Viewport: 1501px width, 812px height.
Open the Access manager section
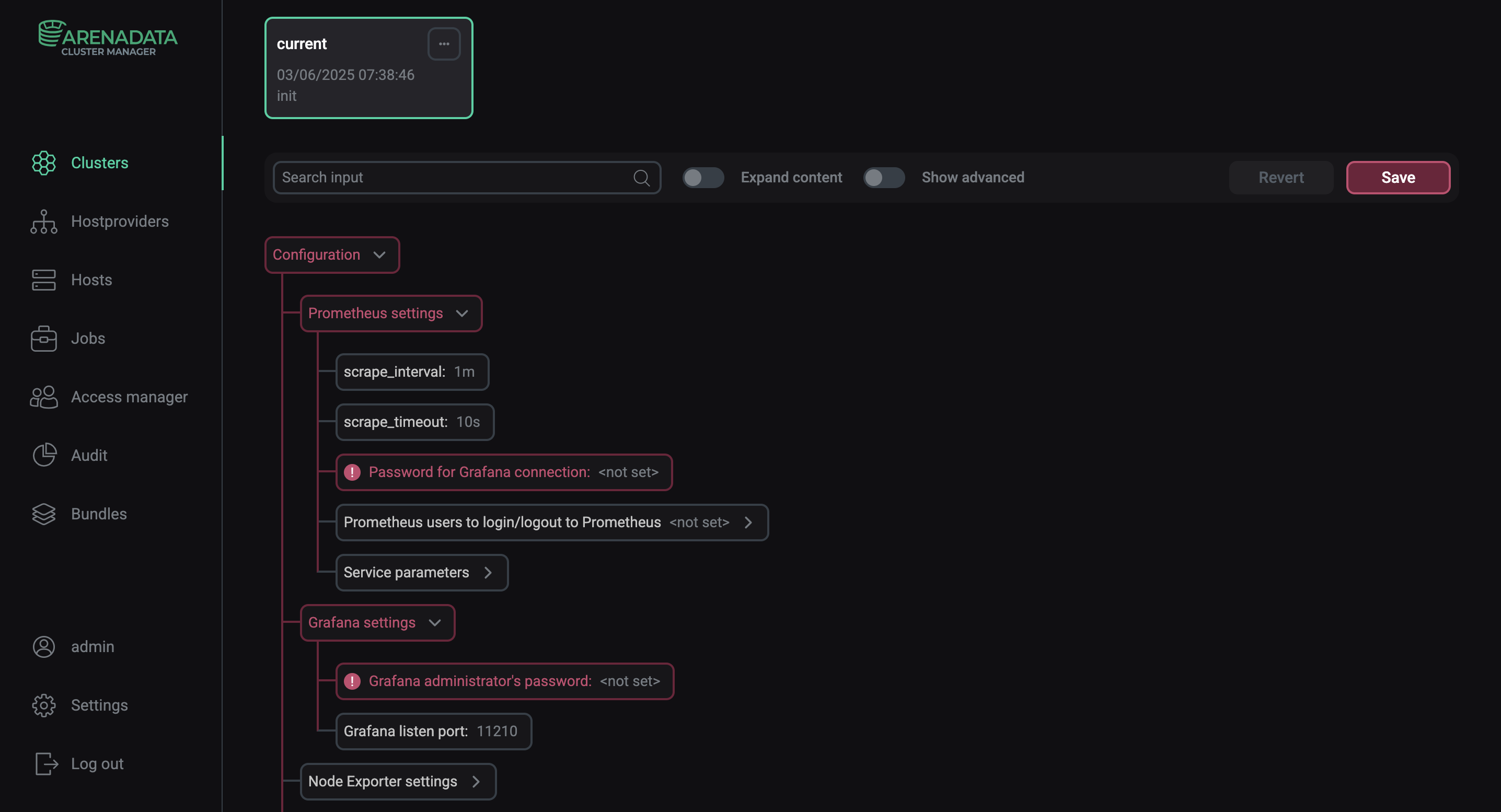[x=130, y=397]
